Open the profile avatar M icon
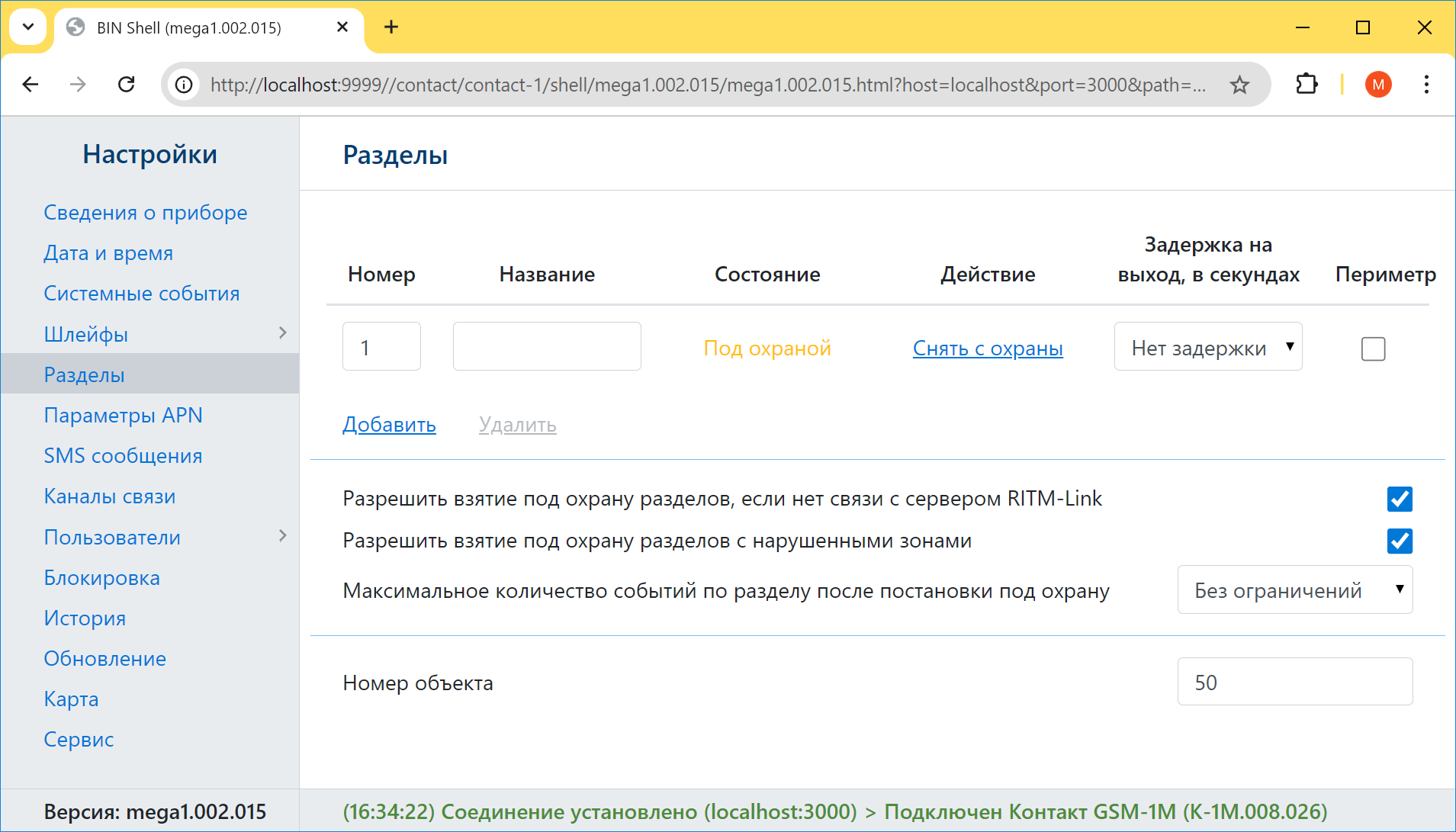The image size is (1456, 832). point(1377,85)
